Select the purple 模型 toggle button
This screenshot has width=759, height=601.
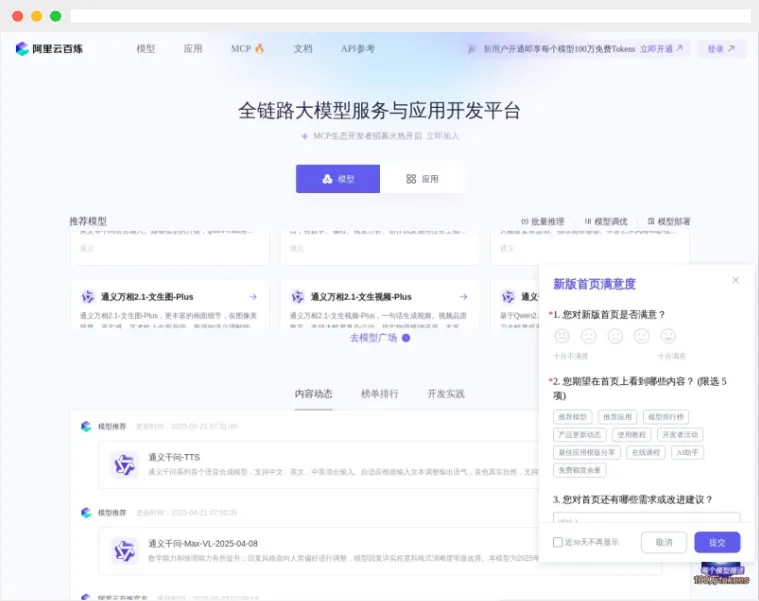pos(338,179)
